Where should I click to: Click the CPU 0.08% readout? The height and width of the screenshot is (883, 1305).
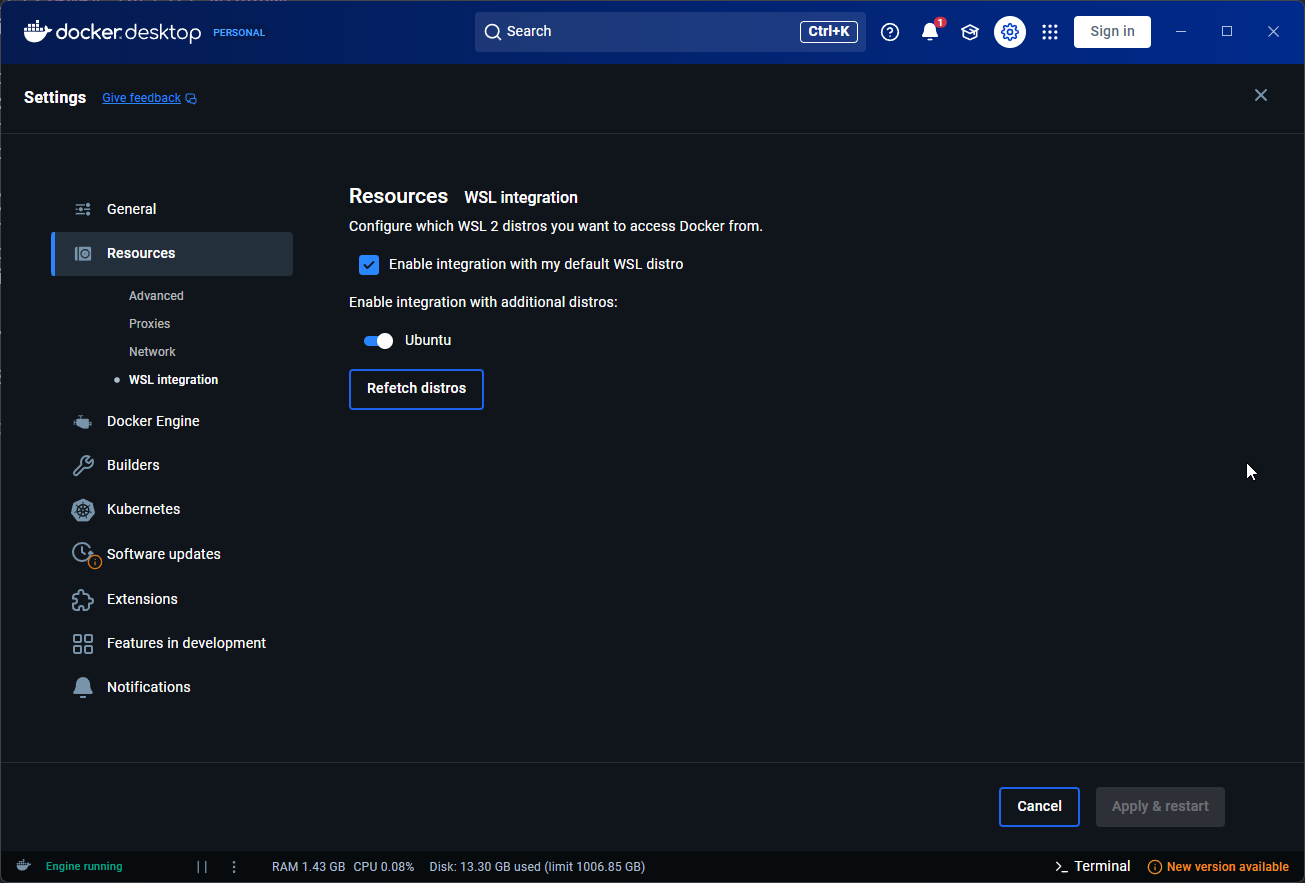(x=384, y=867)
